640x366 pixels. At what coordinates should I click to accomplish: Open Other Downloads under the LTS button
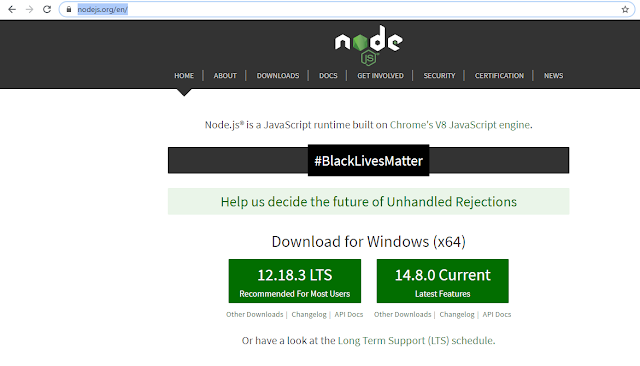(255, 315)
